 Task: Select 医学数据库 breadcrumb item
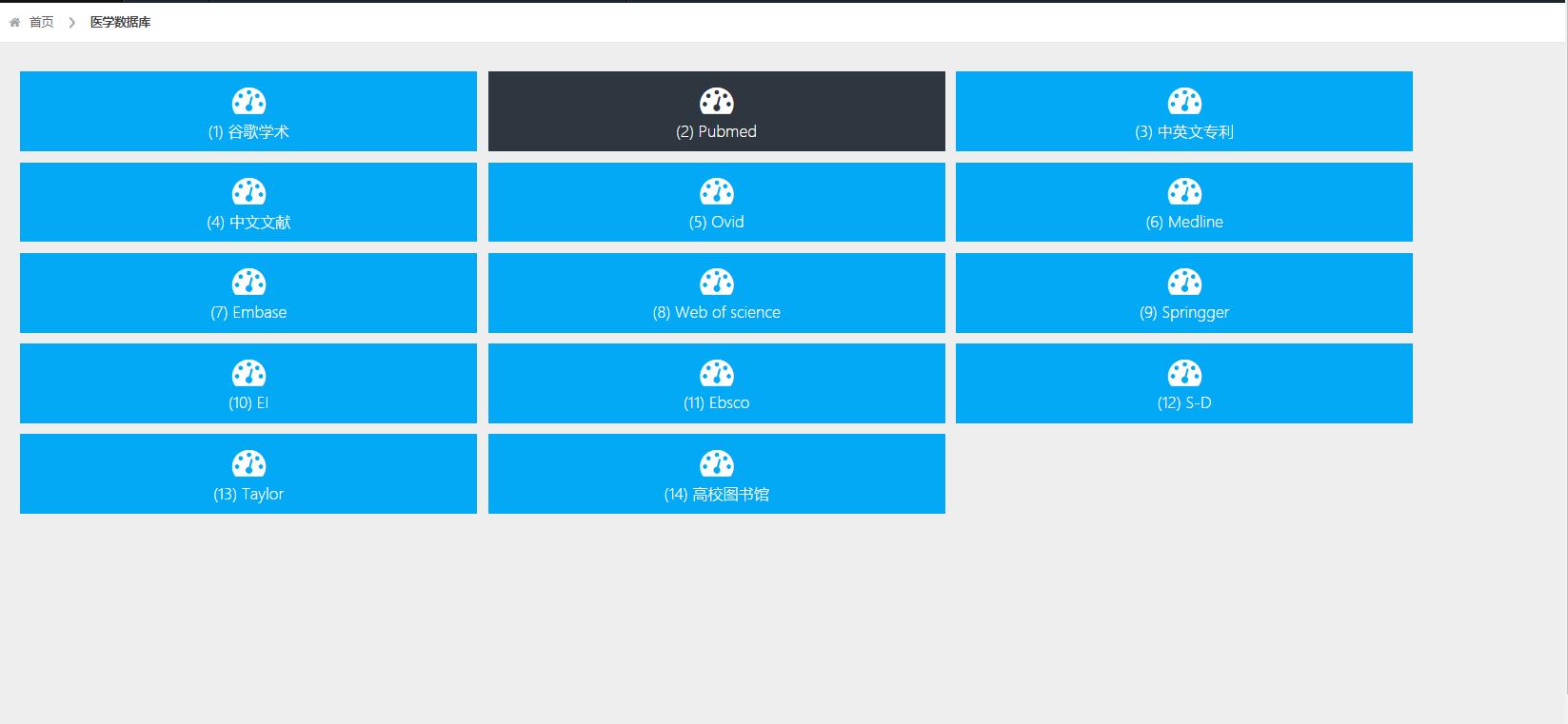[120, 22]
